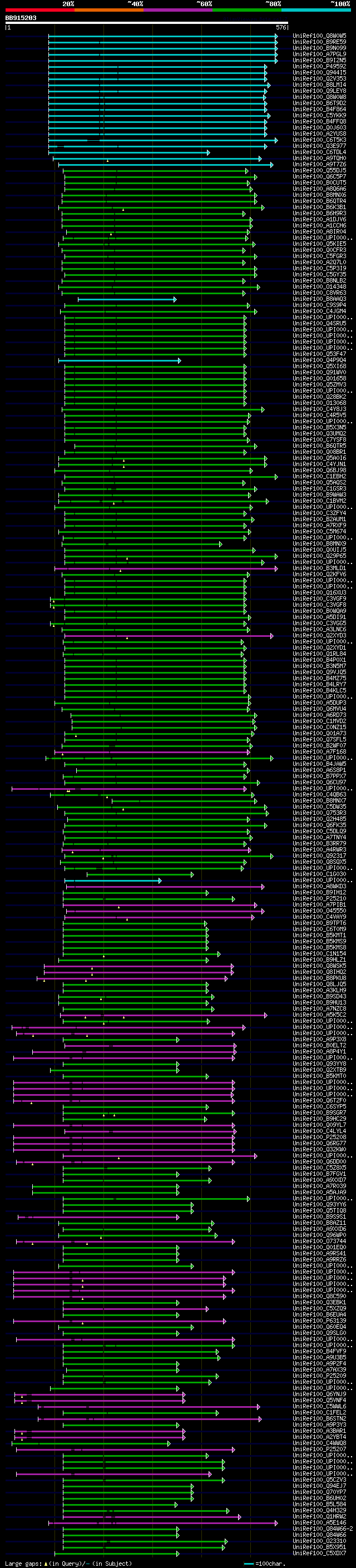Open hit UniRef100_P25210
This screenshot has height=1568, width=356.
click(x=319, y=898)
